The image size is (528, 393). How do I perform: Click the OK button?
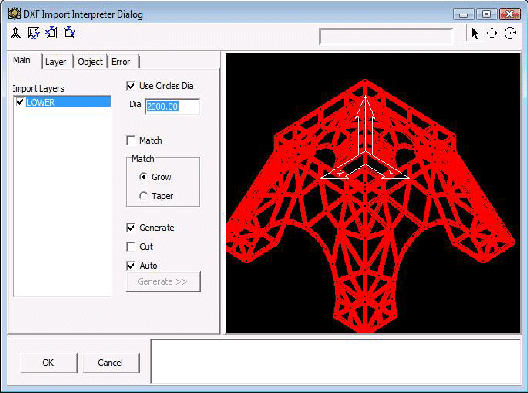point(49,363)
